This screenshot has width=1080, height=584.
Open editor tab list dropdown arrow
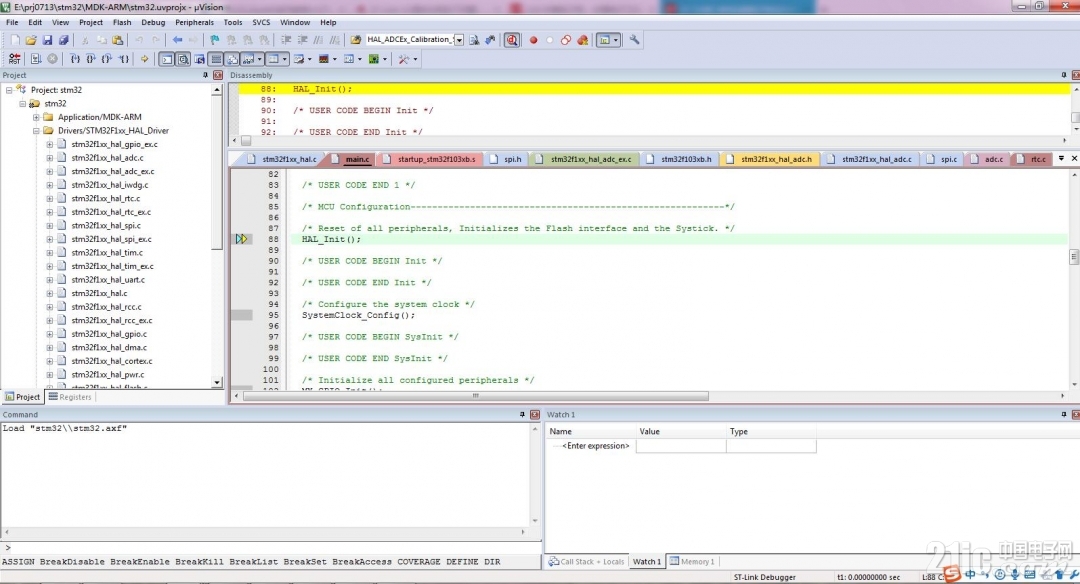click(x=1061, y=158)
